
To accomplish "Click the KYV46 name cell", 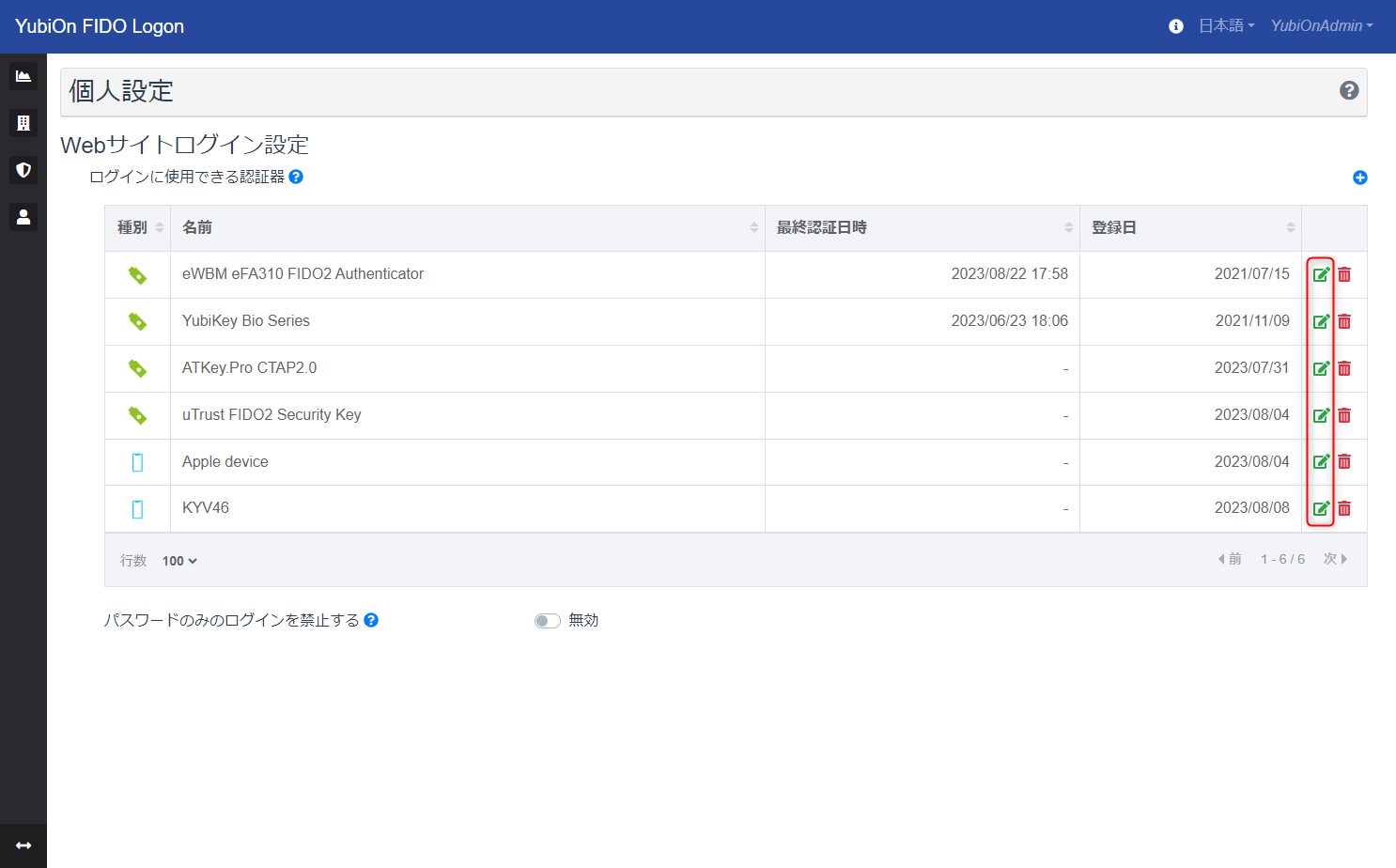I will (468, 508).
